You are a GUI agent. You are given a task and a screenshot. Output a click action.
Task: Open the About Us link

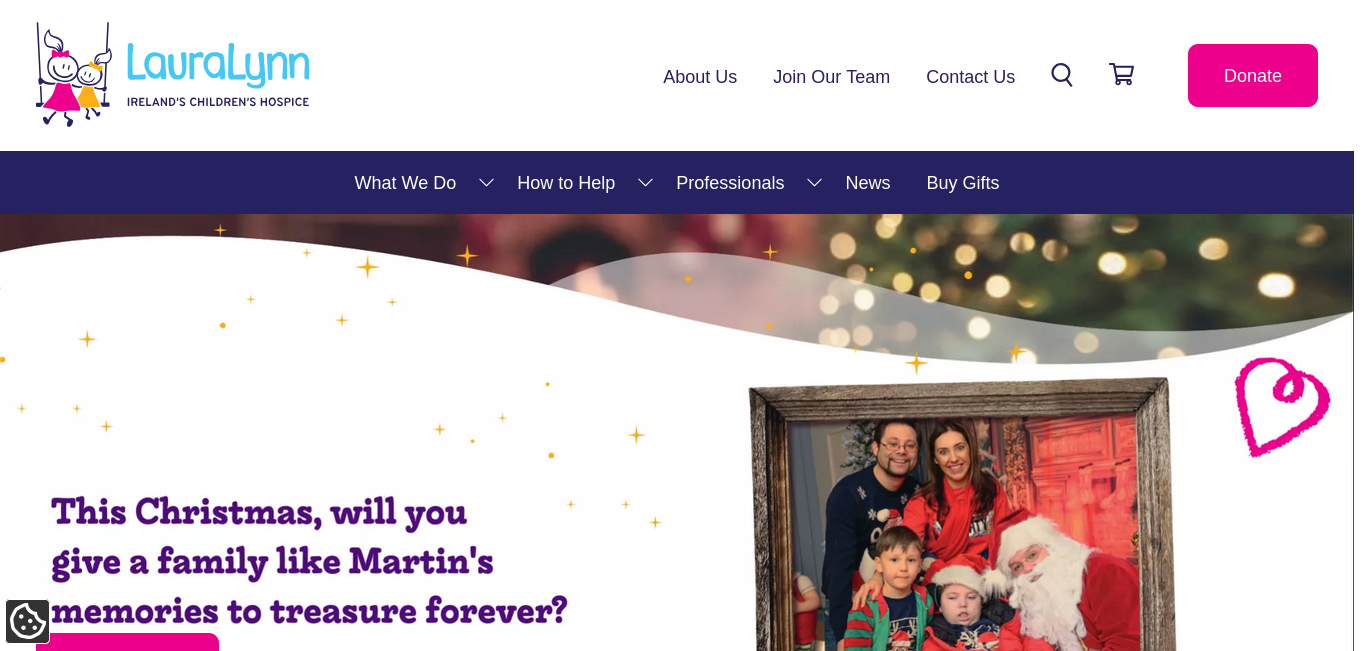[x=700, y=77]
